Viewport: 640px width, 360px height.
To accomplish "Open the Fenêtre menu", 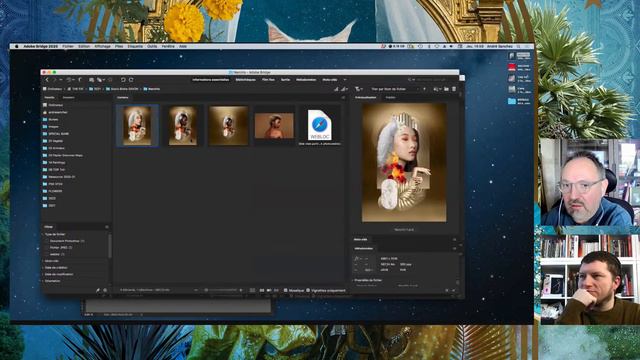I will click(x=168, y=47).
